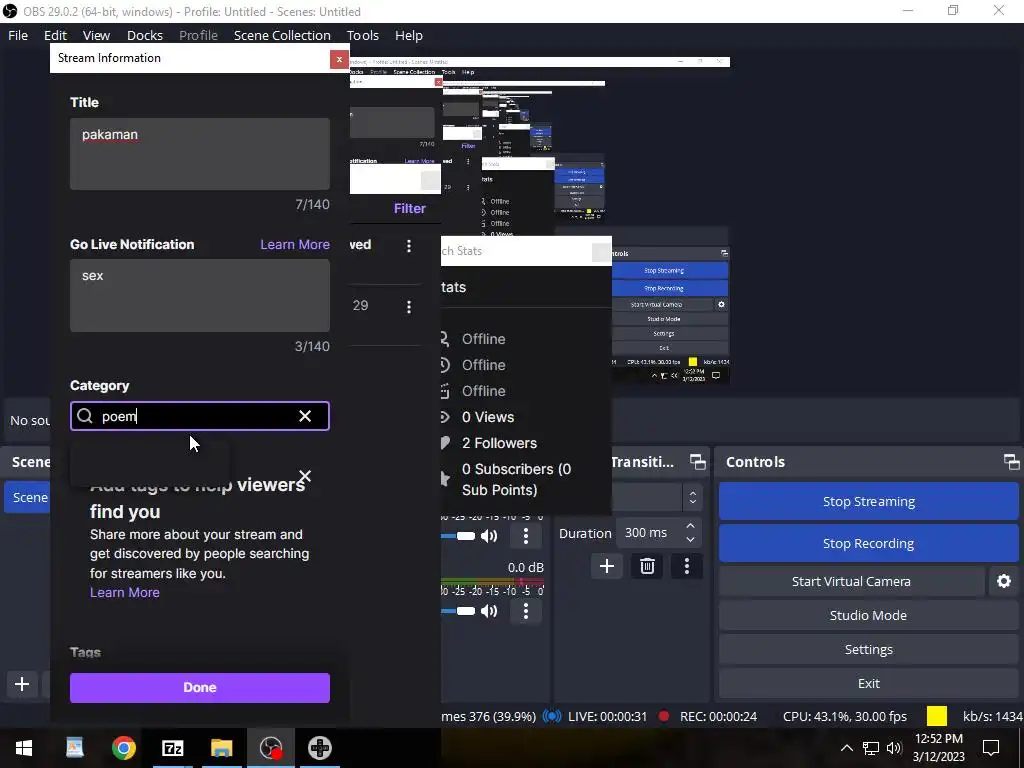Undock the Scene Transitions panel
Image resolution: width=1024 pixels, height=768 pixels.
point(697,462)
